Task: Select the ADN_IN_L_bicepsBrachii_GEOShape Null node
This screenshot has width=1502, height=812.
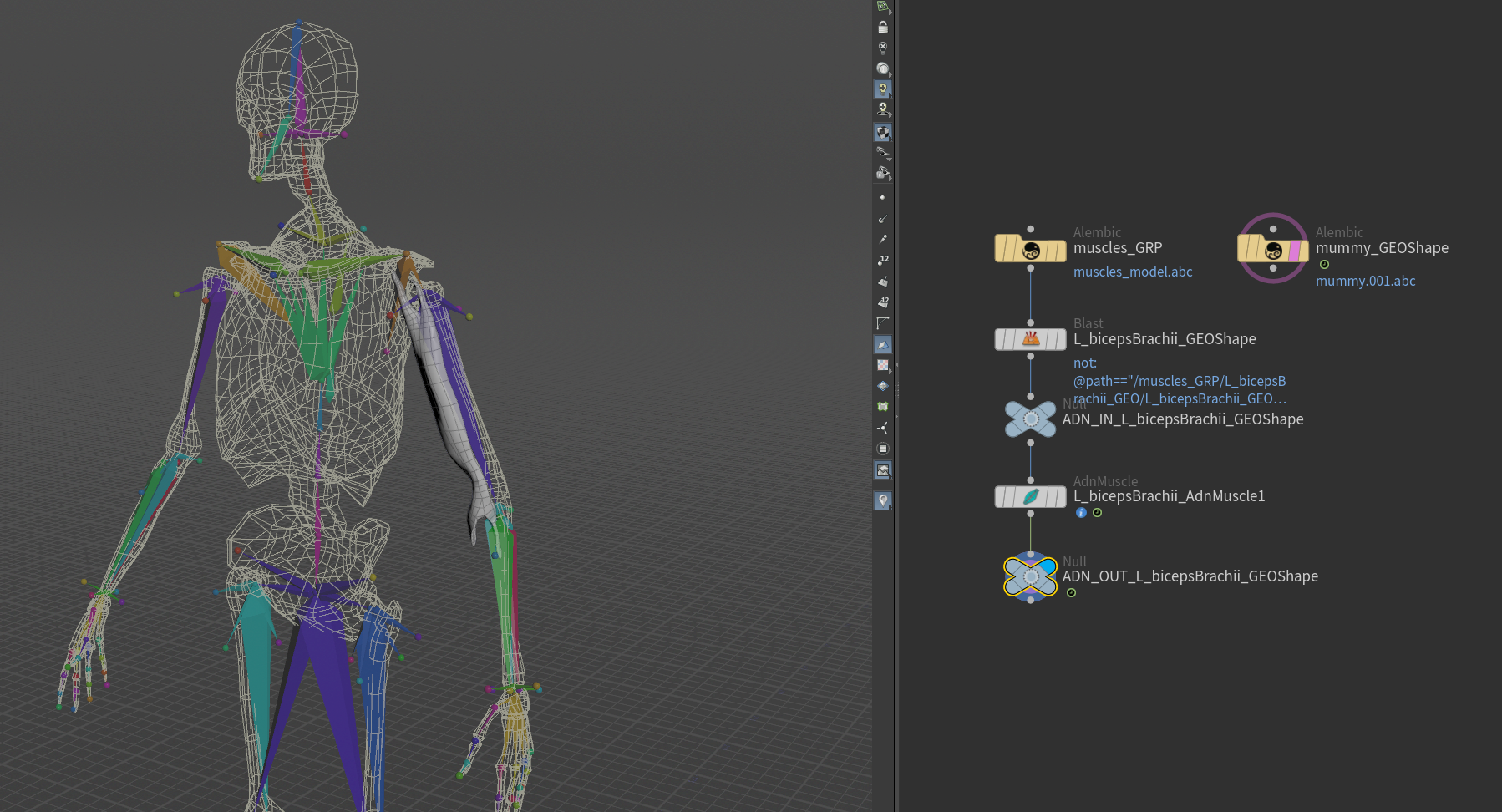Action: point(1030,419)
